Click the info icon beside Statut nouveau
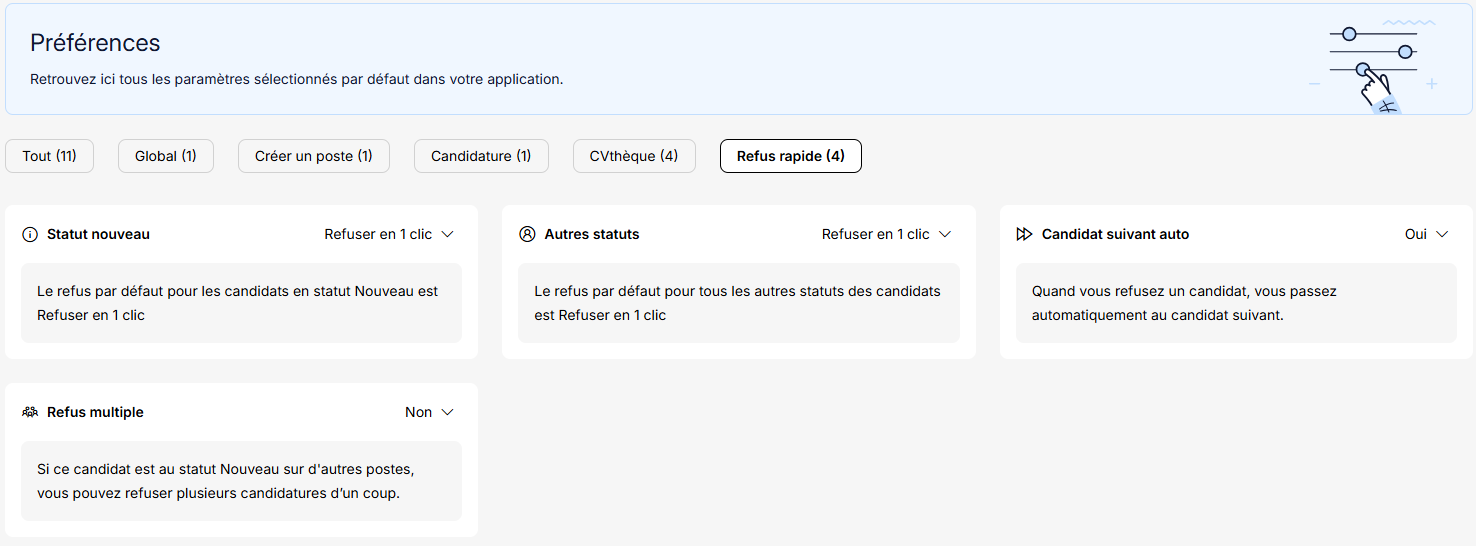 [30, 234]
